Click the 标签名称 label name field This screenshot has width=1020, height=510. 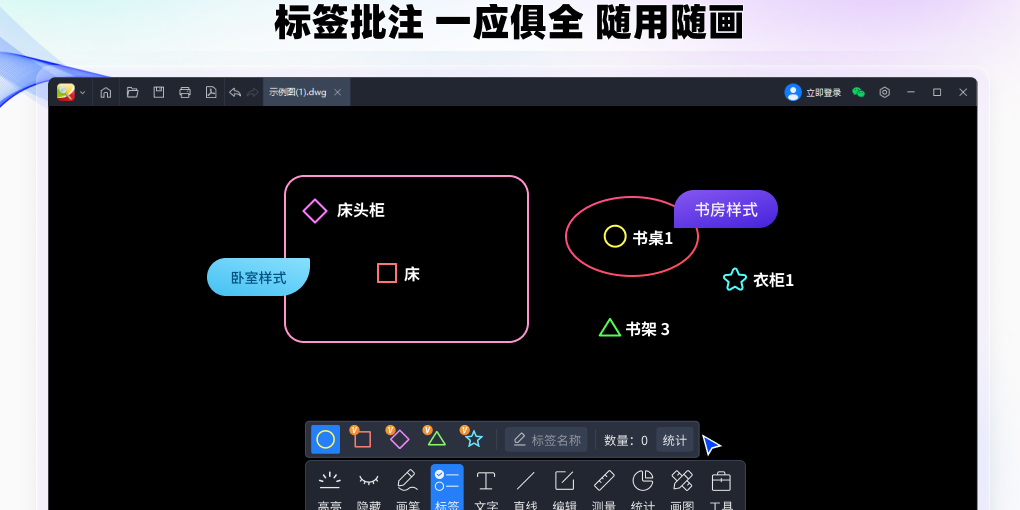(x=546, y=440)
